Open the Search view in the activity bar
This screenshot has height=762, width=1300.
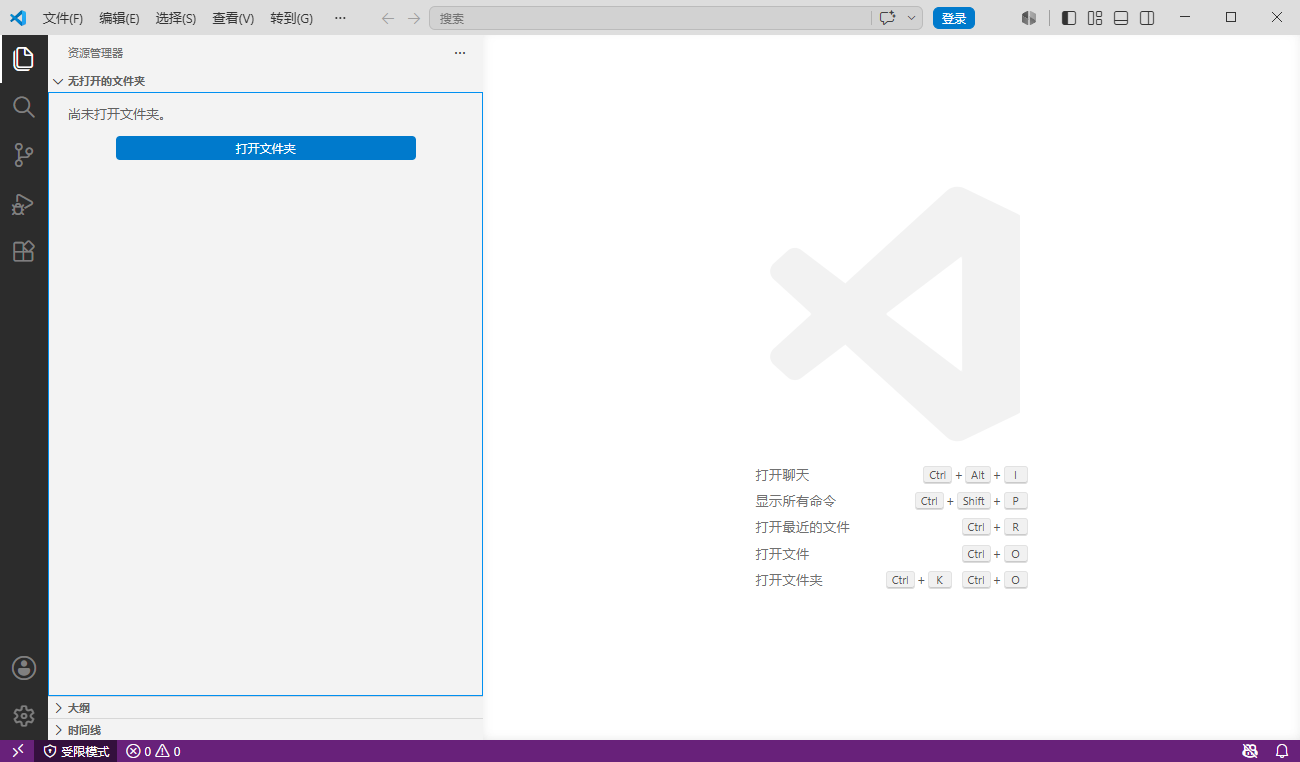23,107
